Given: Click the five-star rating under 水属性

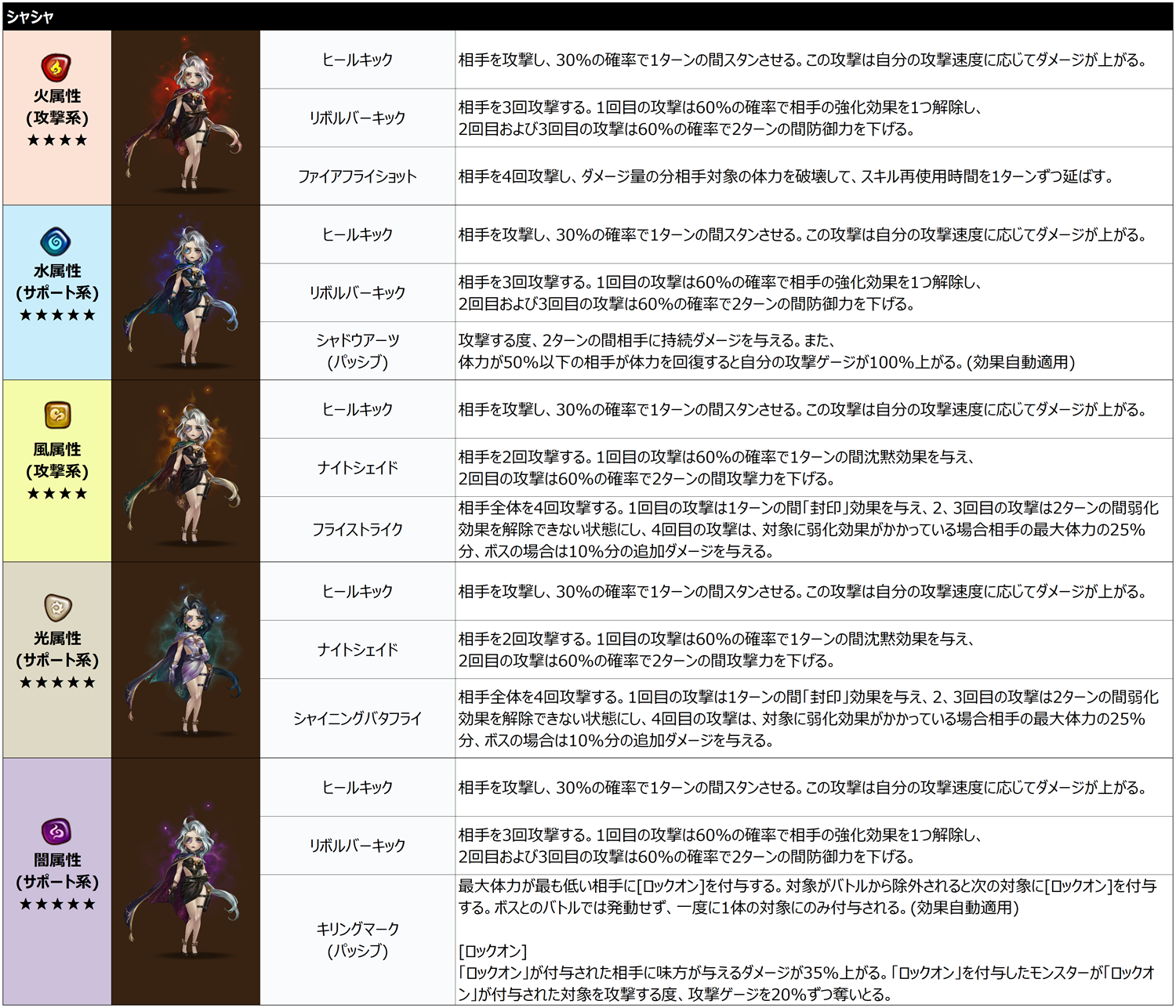Looking at the screenshot, I should click(57, 315).
